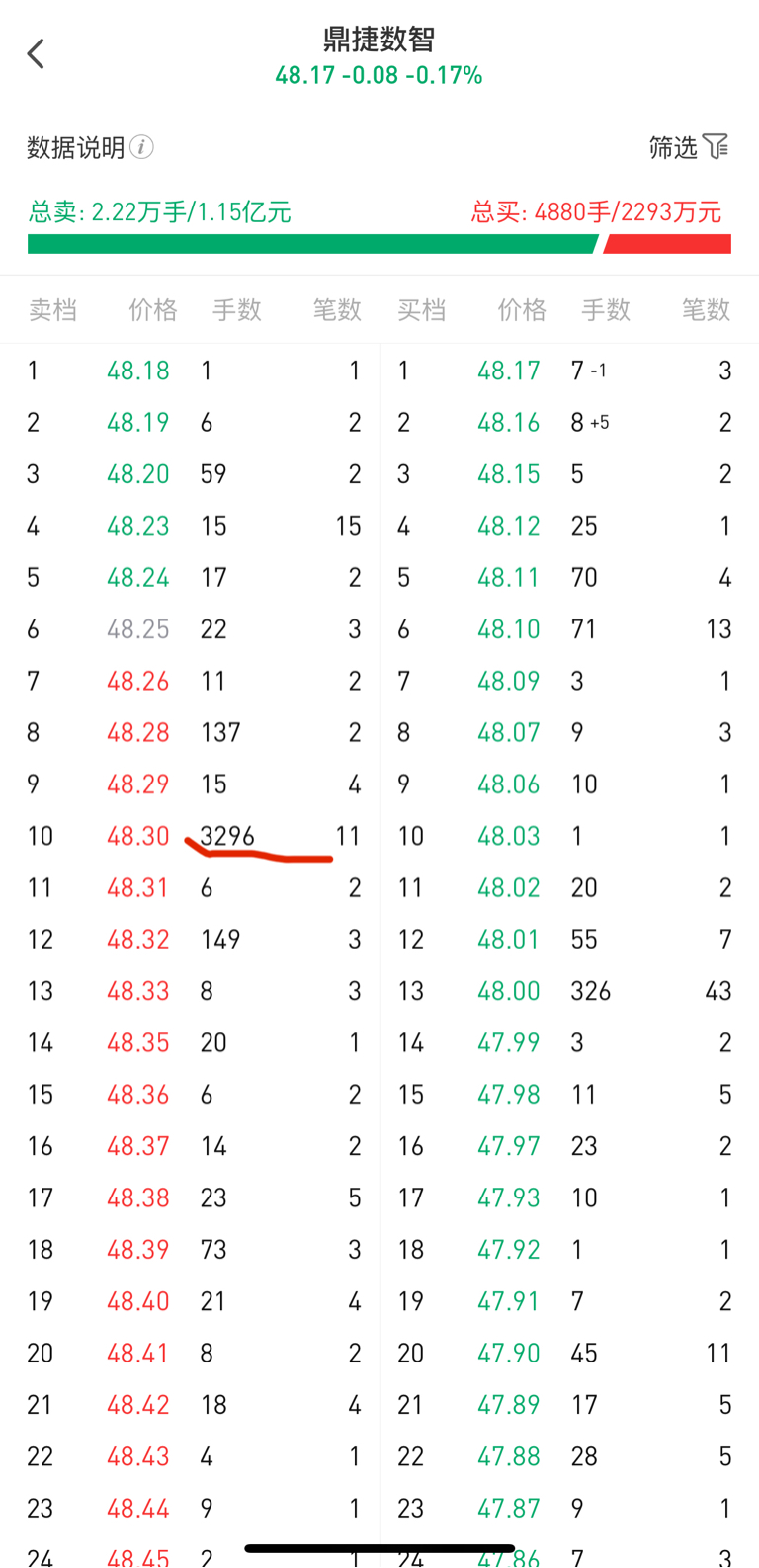
Task: Select the 卖档 column header
Action: coord(52,310)
